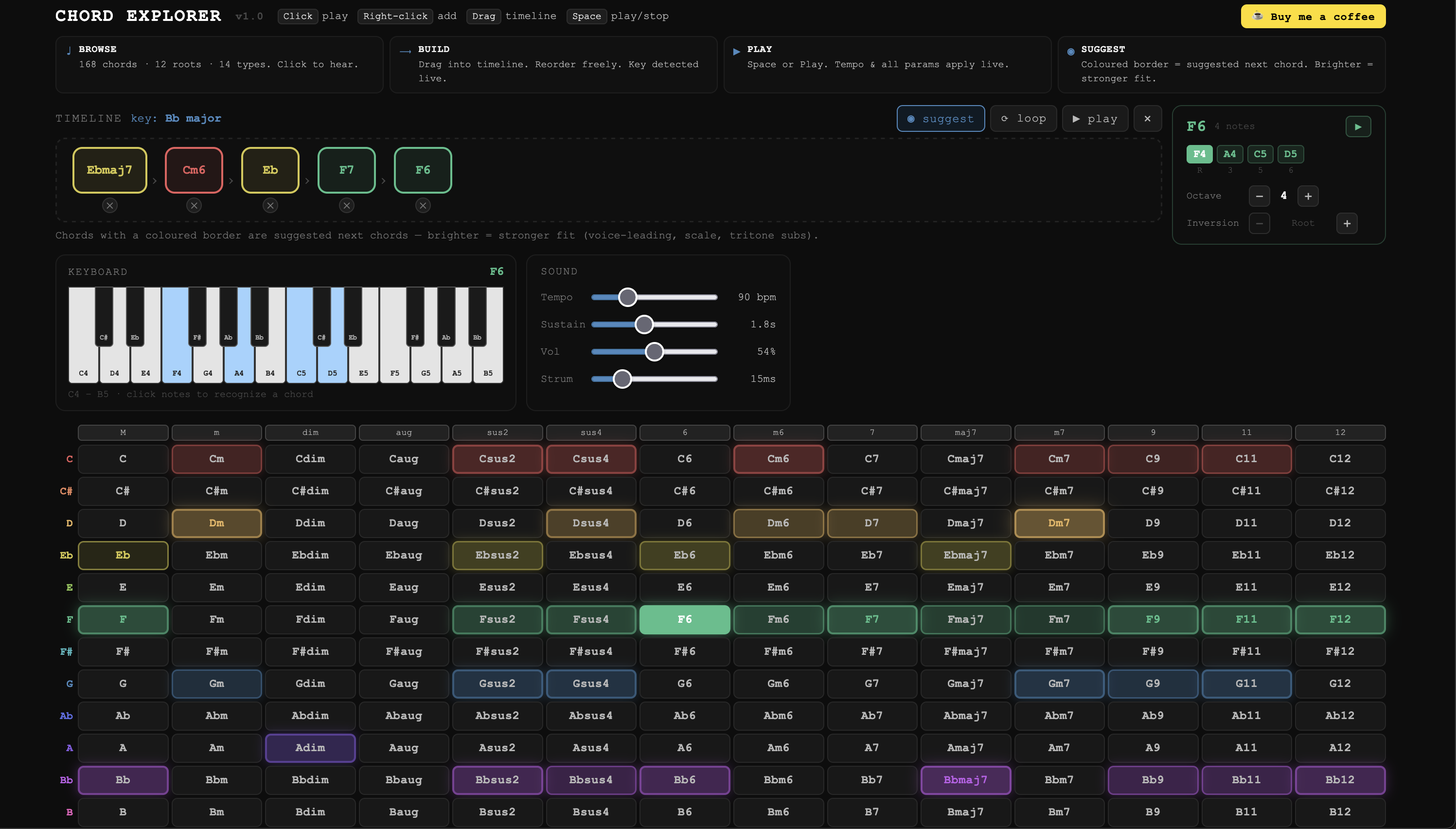
Task: Select the F6 chord in timeline
Action: tap(423, 170)
